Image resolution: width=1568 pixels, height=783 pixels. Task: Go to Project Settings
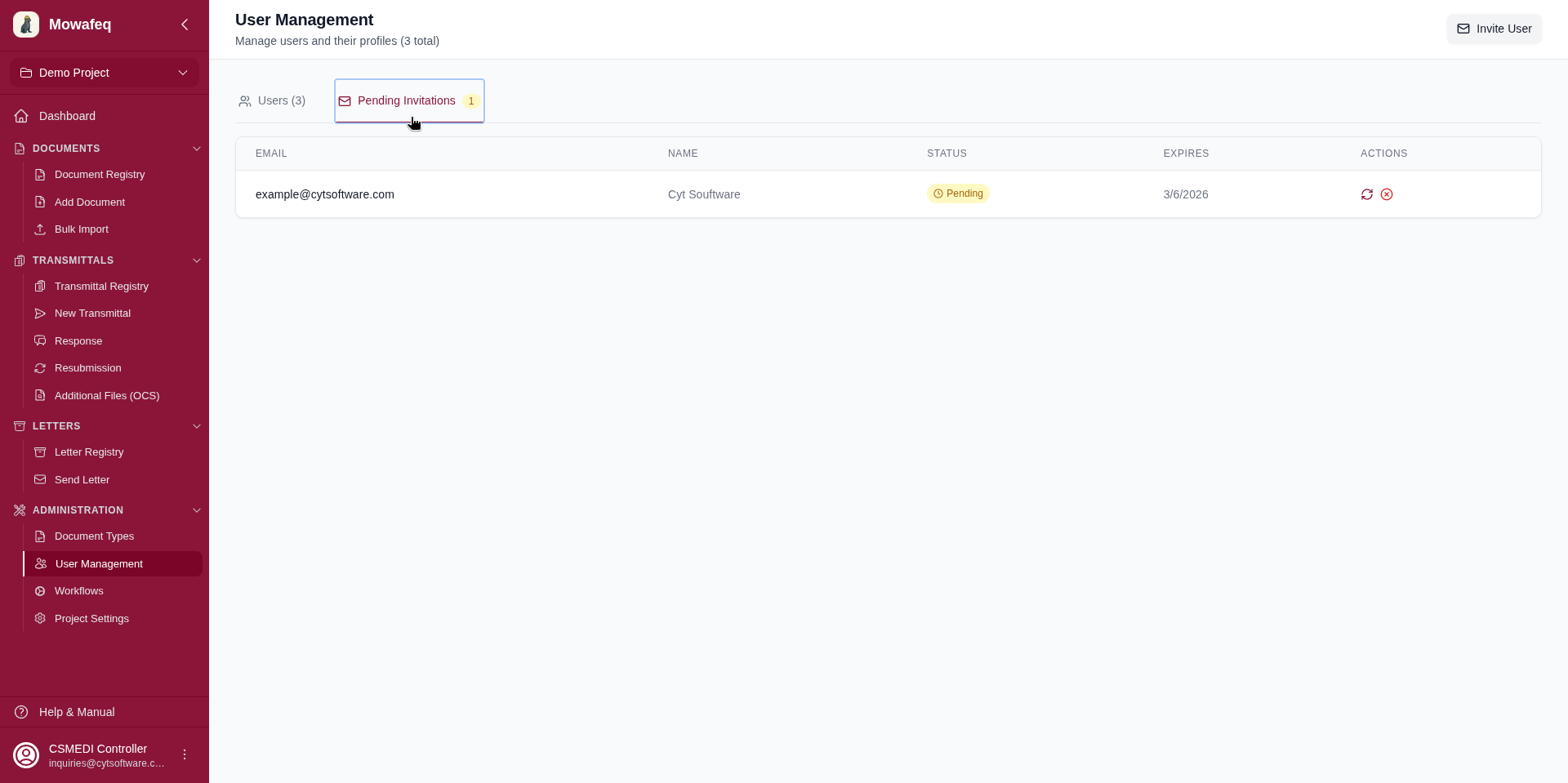tap(91, 618)
